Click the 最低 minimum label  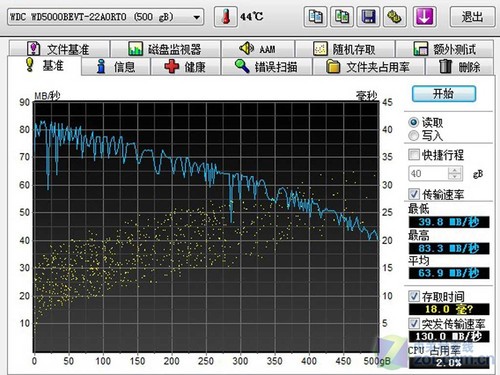[419, 209]
